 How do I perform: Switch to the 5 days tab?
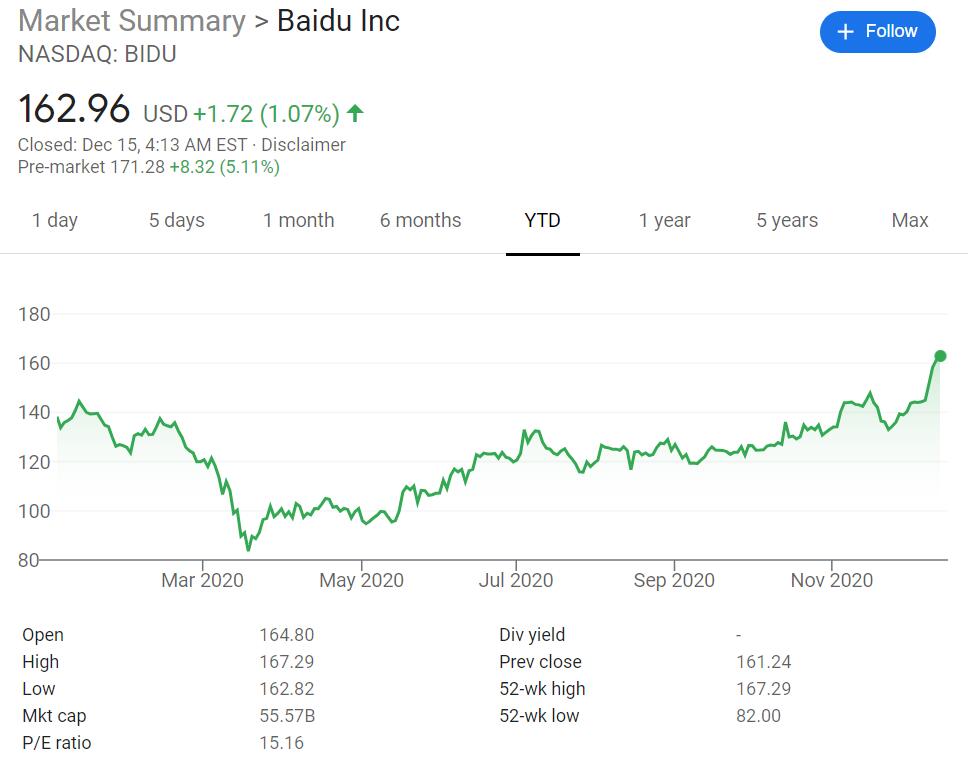click(177, 220)
